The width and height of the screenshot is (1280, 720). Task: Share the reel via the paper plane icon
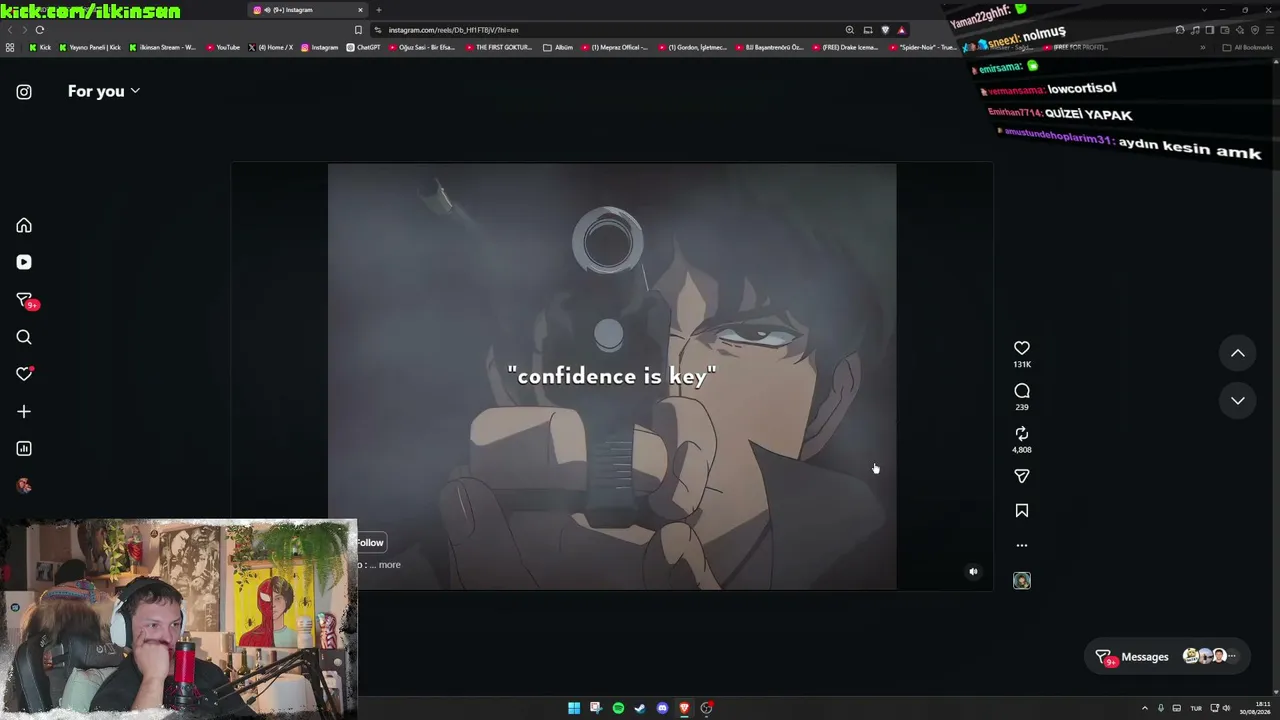point(1022,477)
